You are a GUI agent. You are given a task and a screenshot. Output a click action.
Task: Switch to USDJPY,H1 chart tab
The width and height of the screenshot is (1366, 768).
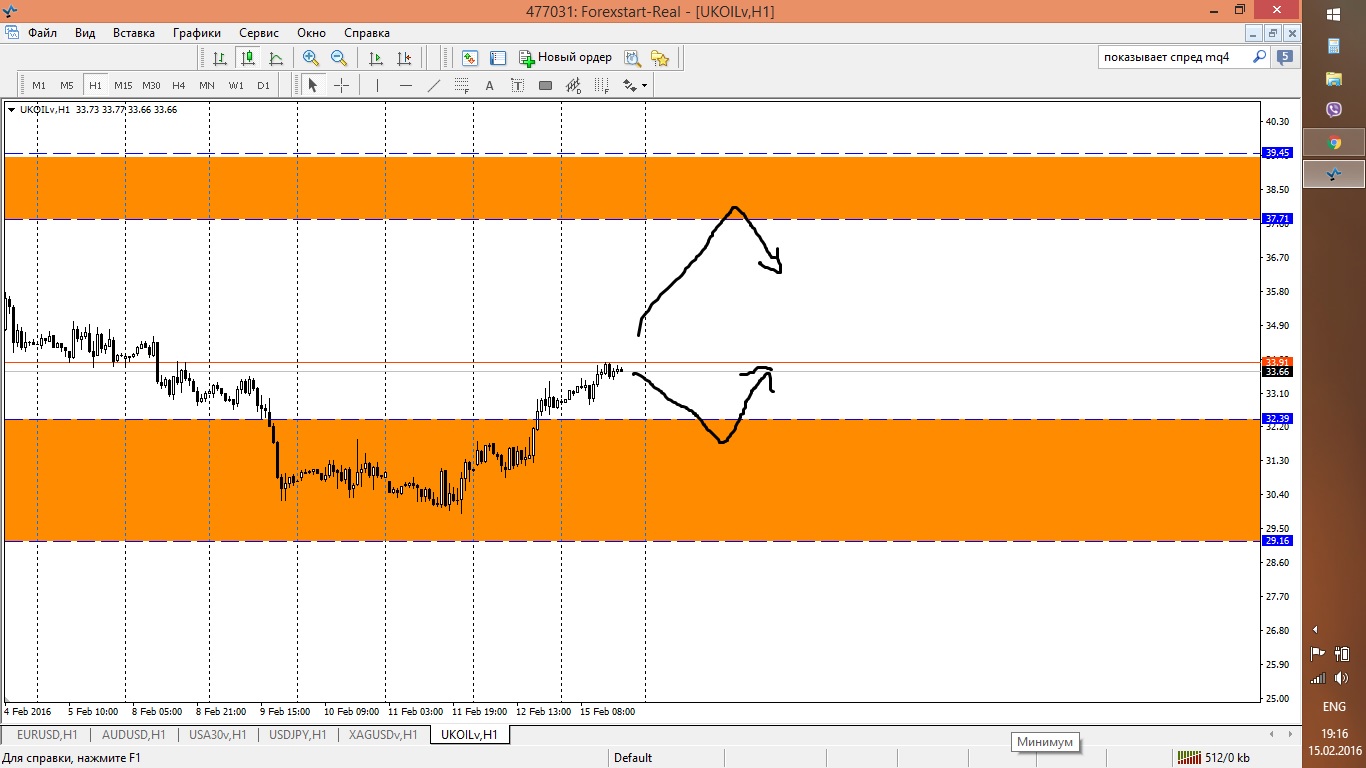pos(298,735)
